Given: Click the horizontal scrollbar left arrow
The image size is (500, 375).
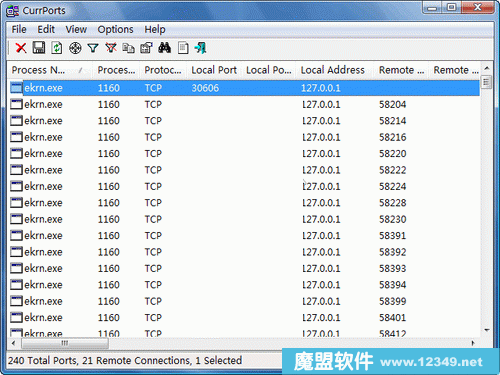Looking at the screenshot, I should pyautogui.click(x=13, y=343).
